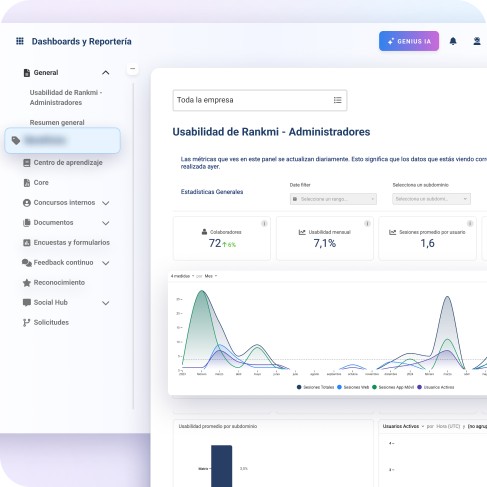The image size is (487, 487).
Task: Open the notifications bell
Action: pos(453,41)
